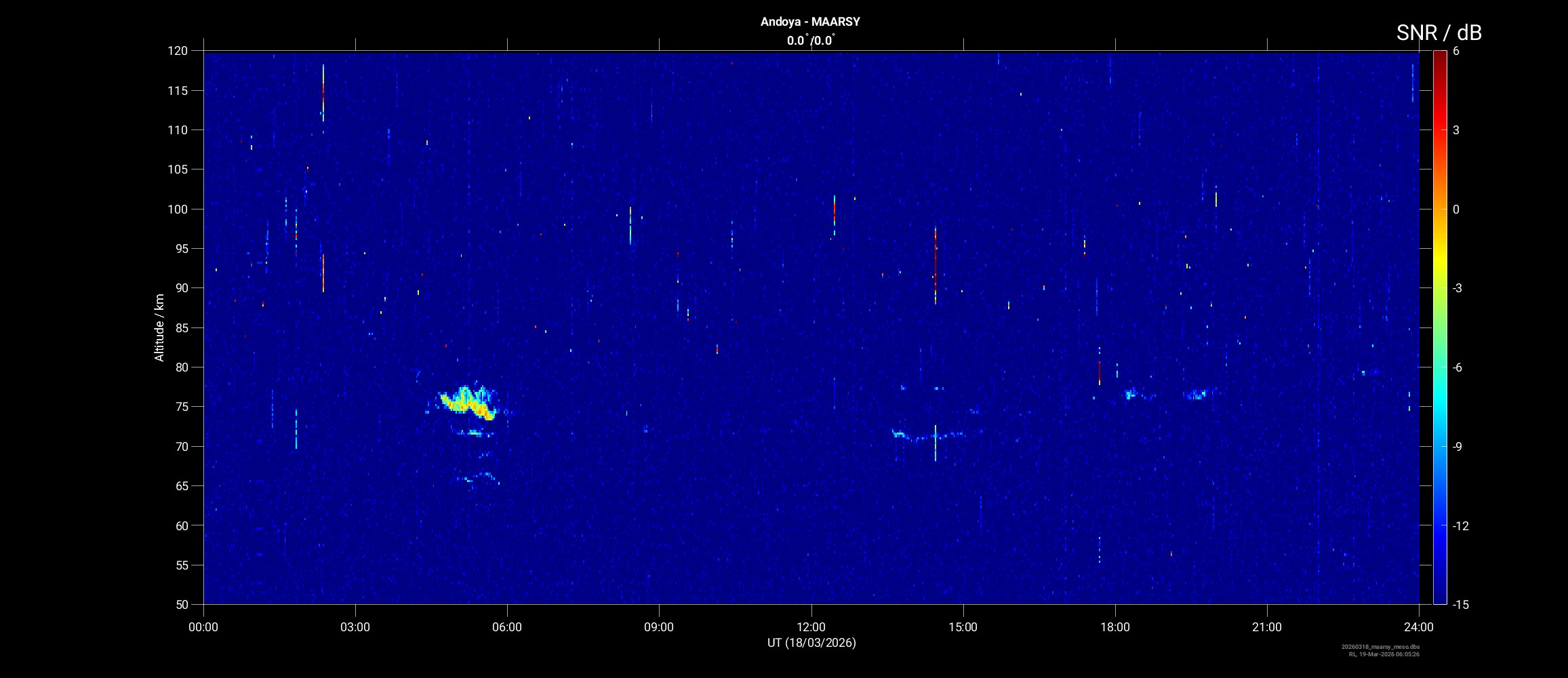The image size is (1568, 678).
Task: Click the Altitude / km axis label
Action: tap(159, 327)
